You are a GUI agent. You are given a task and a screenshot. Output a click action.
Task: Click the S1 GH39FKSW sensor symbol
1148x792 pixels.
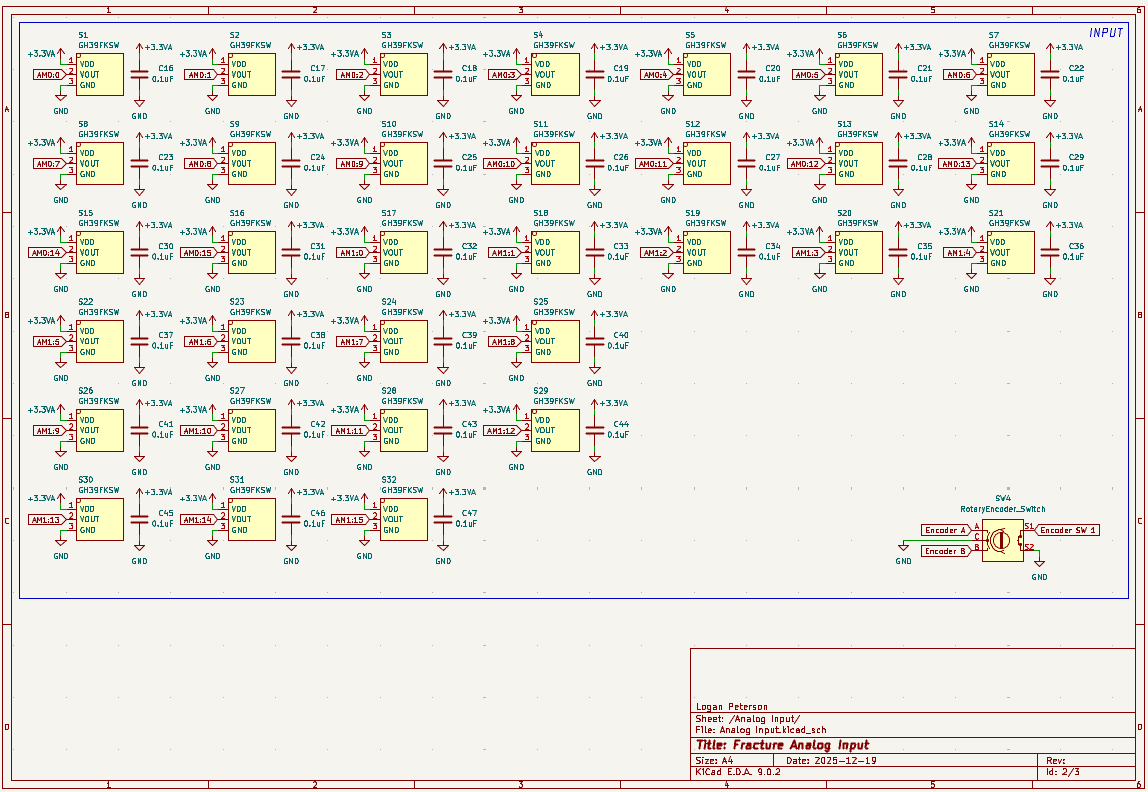pos(100,75)
